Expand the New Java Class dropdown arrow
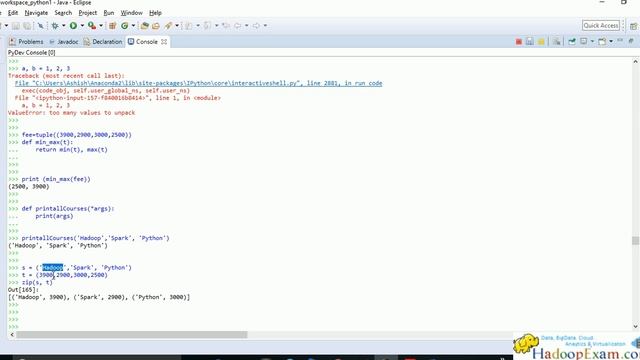The width and height of the screenshot is (640, 360). click(x=133, y=26)
